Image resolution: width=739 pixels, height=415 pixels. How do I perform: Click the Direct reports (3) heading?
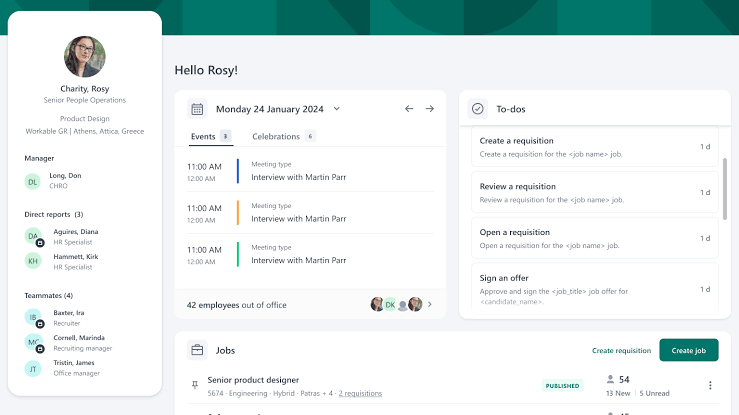coord(54,214)
